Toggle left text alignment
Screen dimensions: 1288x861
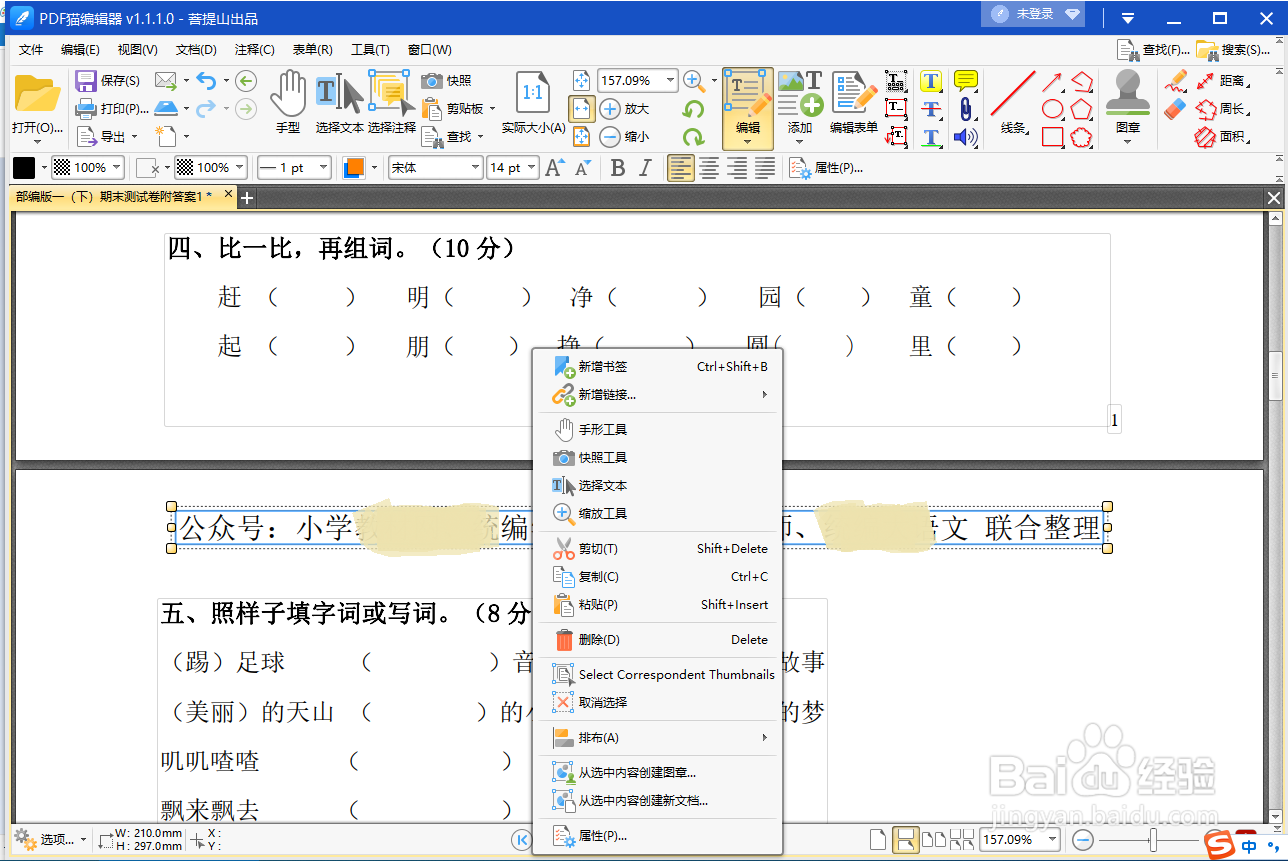(x=681, y=168)
